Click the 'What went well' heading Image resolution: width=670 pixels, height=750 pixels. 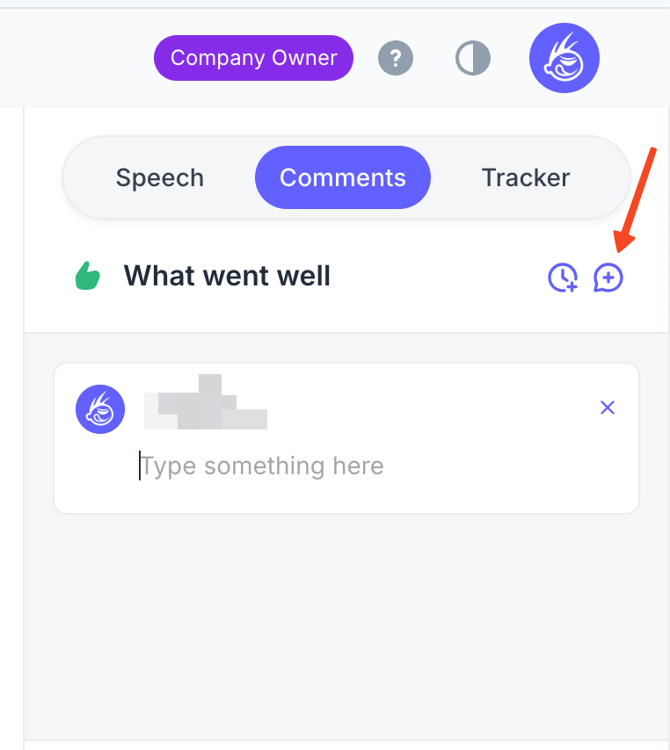[227, 276]
